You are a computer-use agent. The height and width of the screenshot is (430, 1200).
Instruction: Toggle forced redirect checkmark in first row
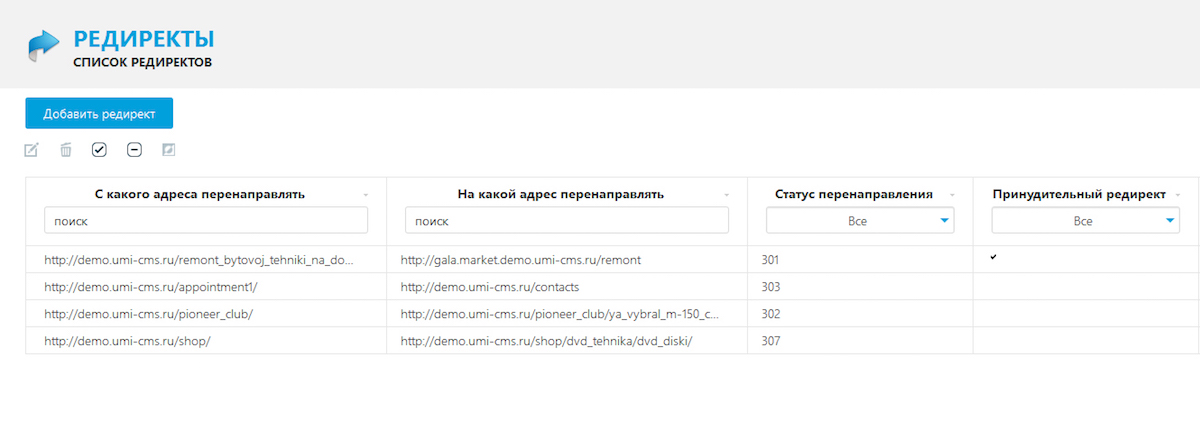click(x=994, y=258)
